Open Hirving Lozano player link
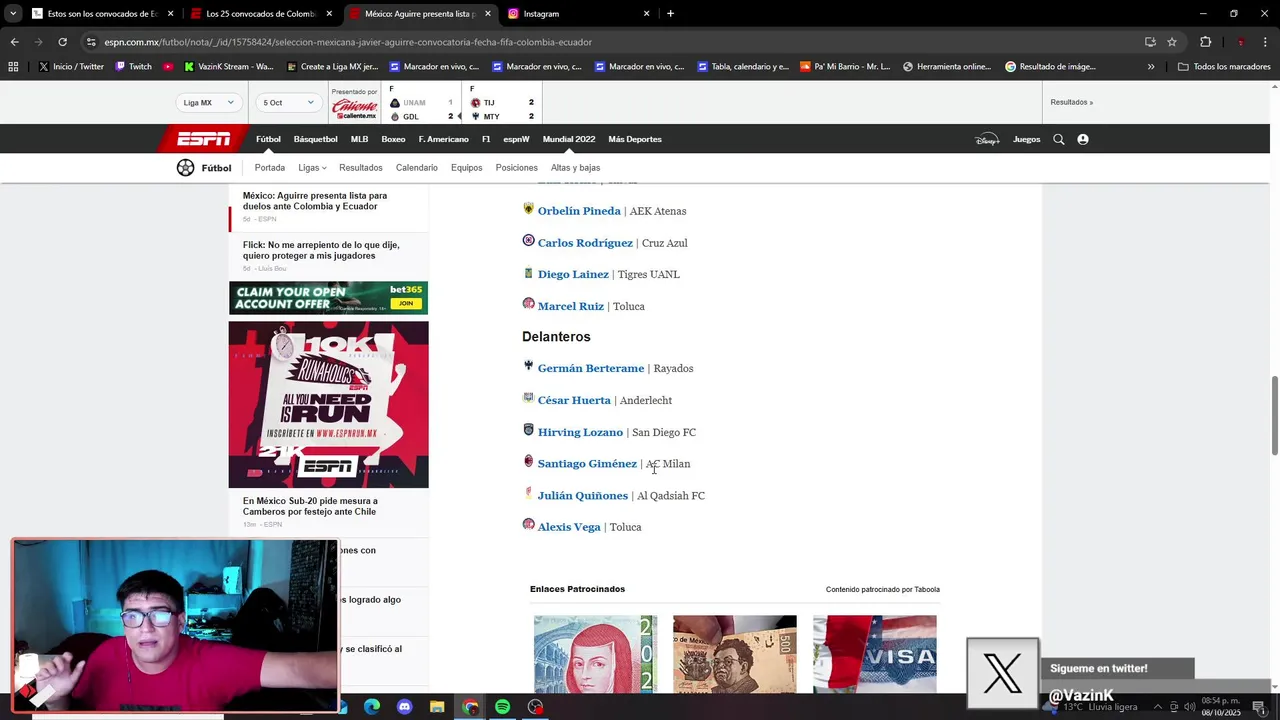1280x720 pixels. (580, 433)
